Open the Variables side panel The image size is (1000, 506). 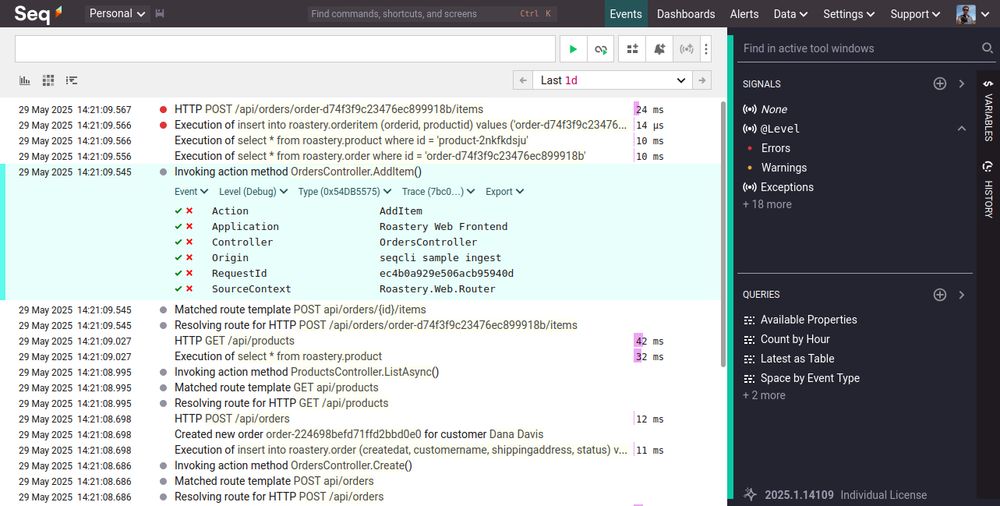(x=988, y=110)
